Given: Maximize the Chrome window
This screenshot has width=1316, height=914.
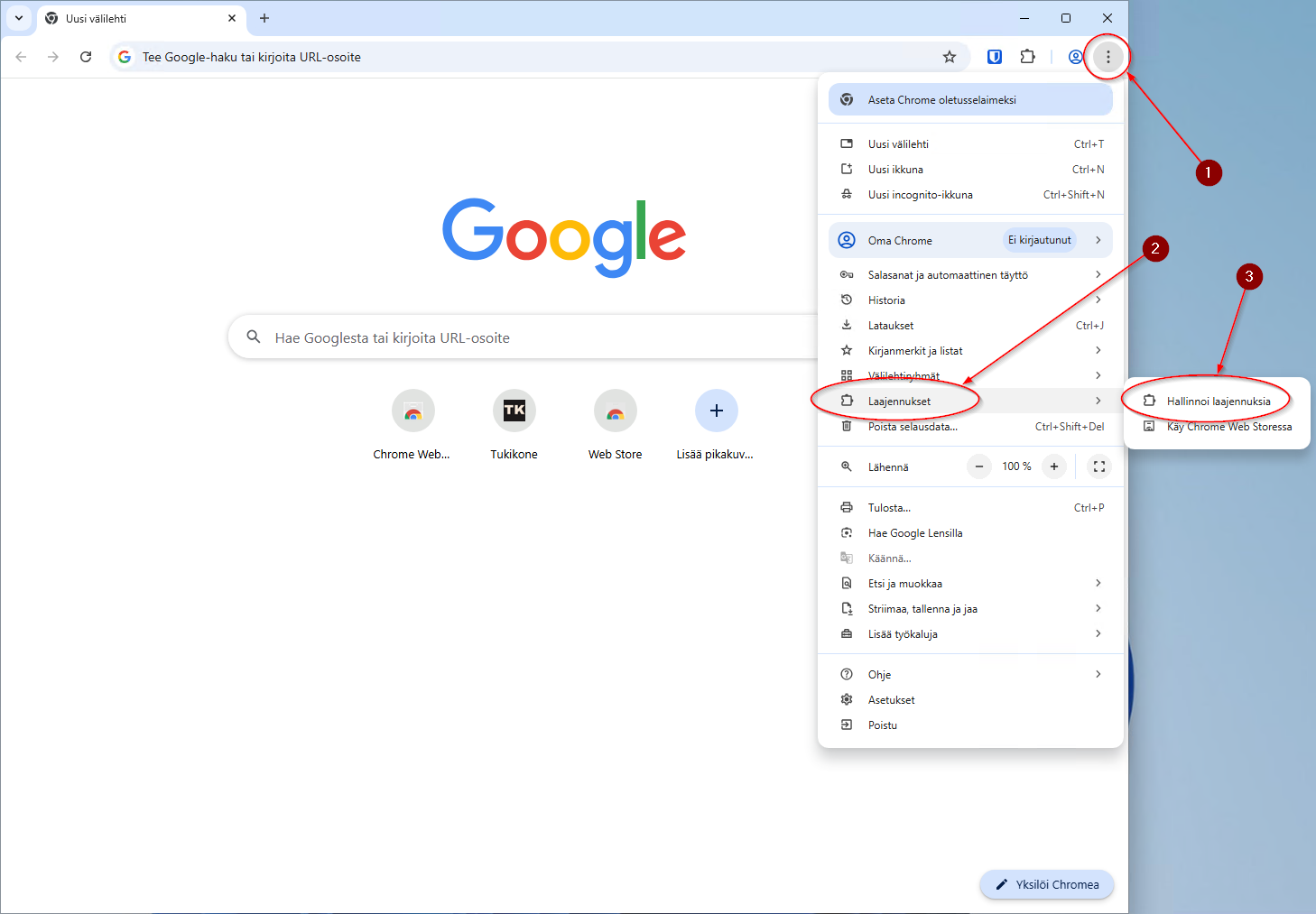Looking at the screenshot, I should [x=1066, y=18].
